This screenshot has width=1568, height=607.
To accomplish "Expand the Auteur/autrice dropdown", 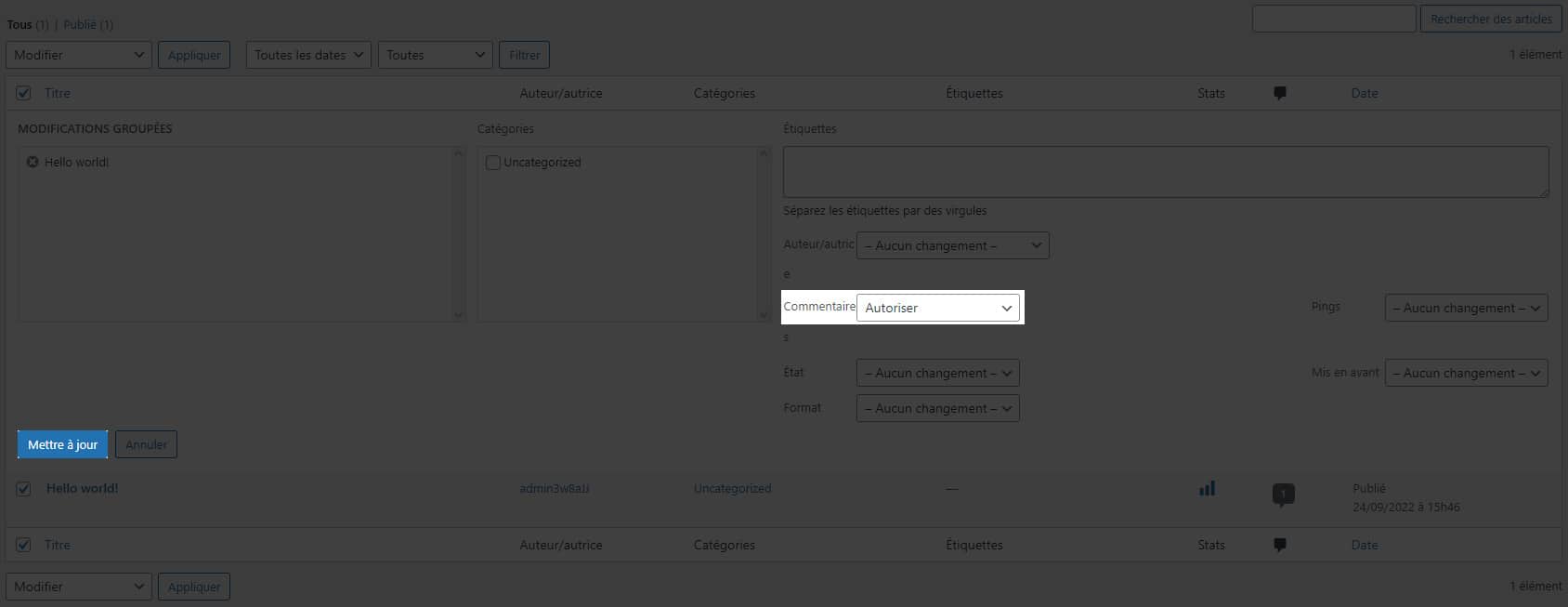I will point(952,245).
